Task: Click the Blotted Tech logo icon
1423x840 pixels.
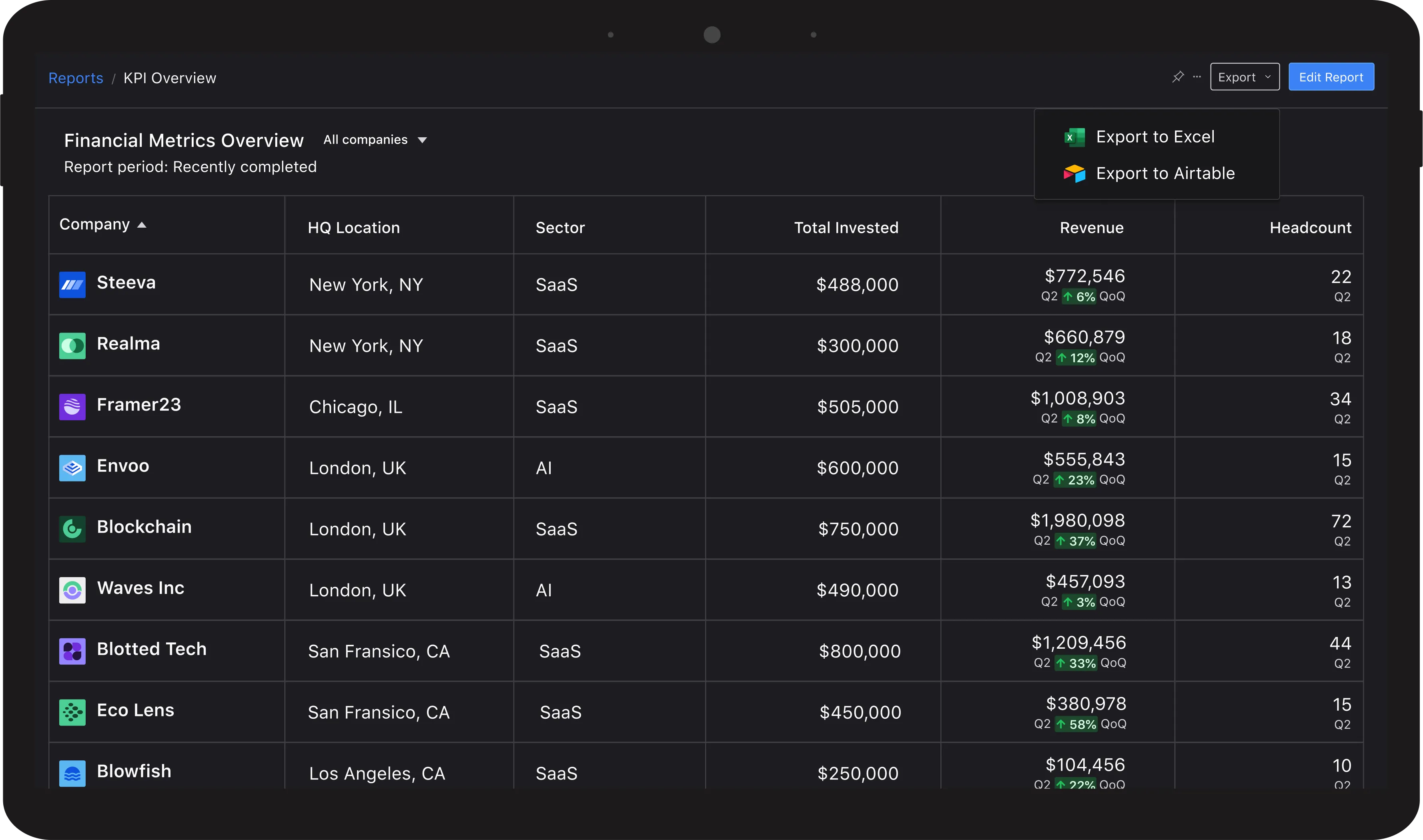Action: pyautogui.click(x=72, y=652)
